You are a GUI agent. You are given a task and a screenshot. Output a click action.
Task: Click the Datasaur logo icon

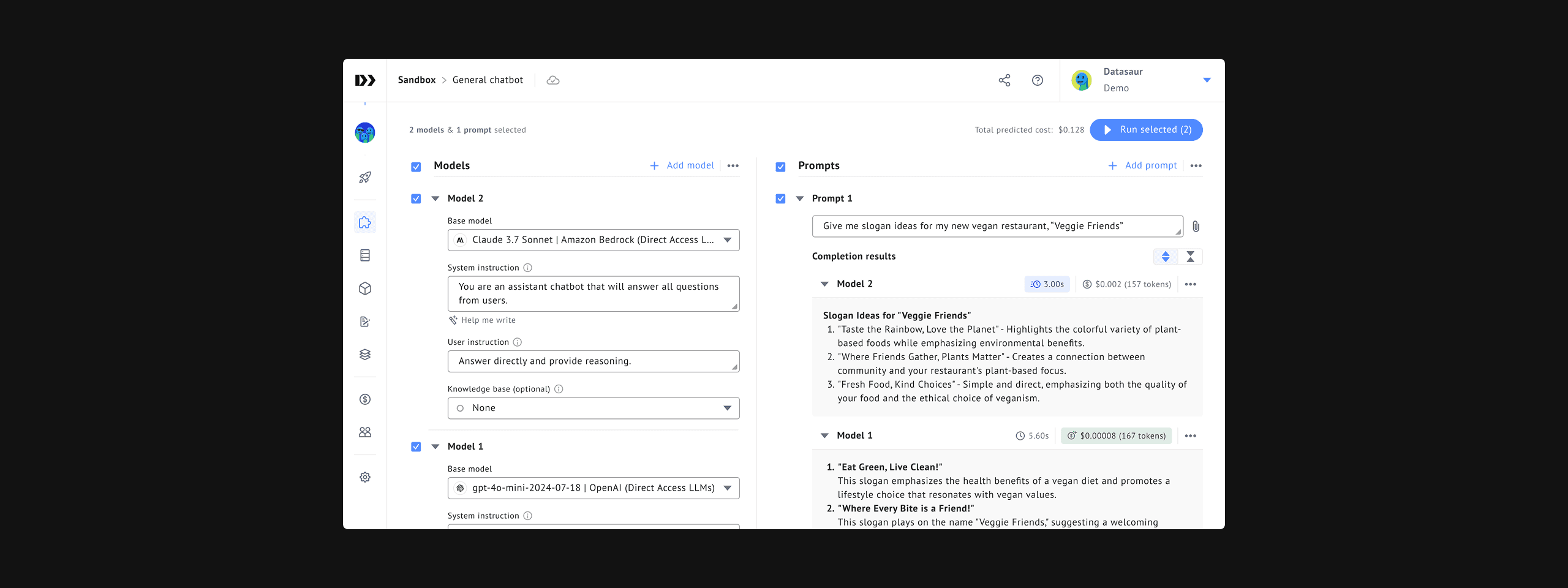click(365, 80)
